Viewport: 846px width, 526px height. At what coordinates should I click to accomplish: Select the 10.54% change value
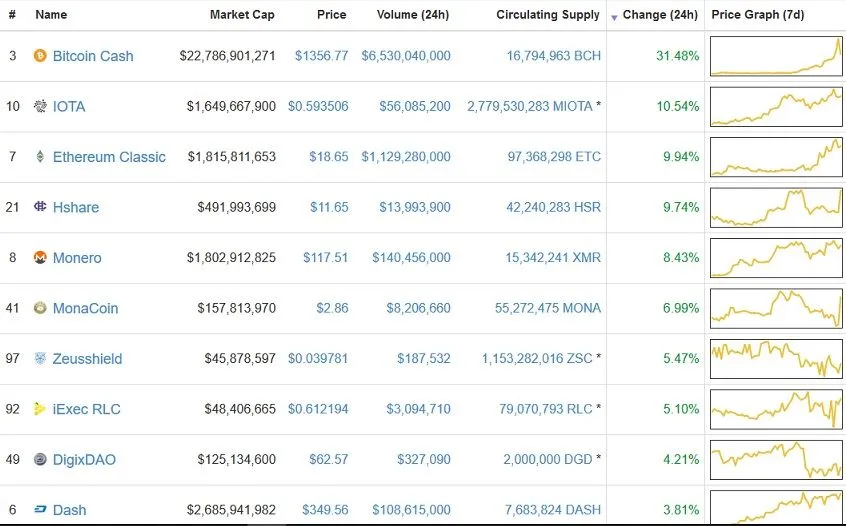[678, 106]
